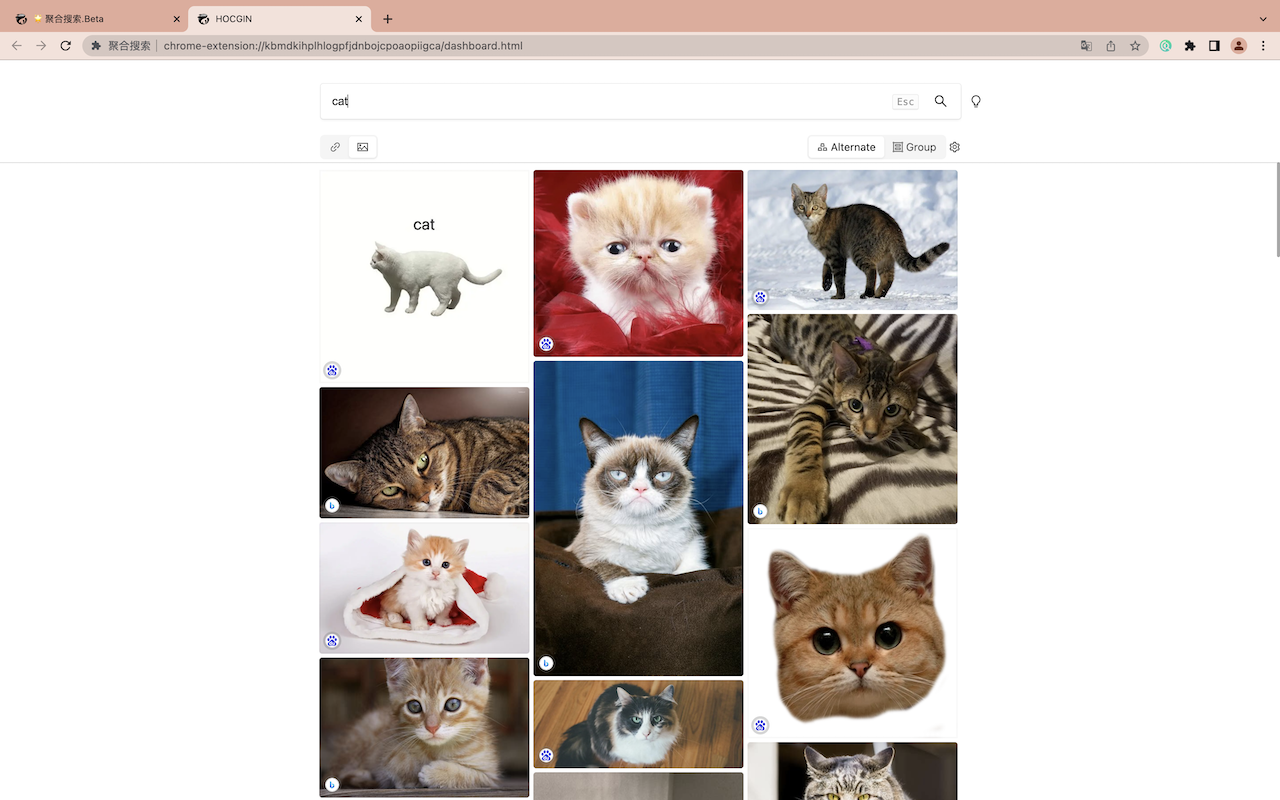Open the Chrome extensions puzzle menu
This screenshot has height=800, width=1280.
coord(1189,45)
